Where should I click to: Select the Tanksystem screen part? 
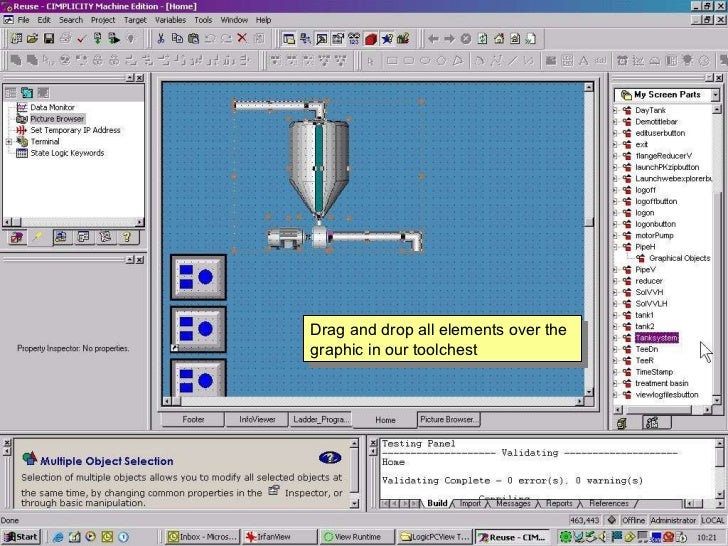pyautogui.click(x=656, y=338)
